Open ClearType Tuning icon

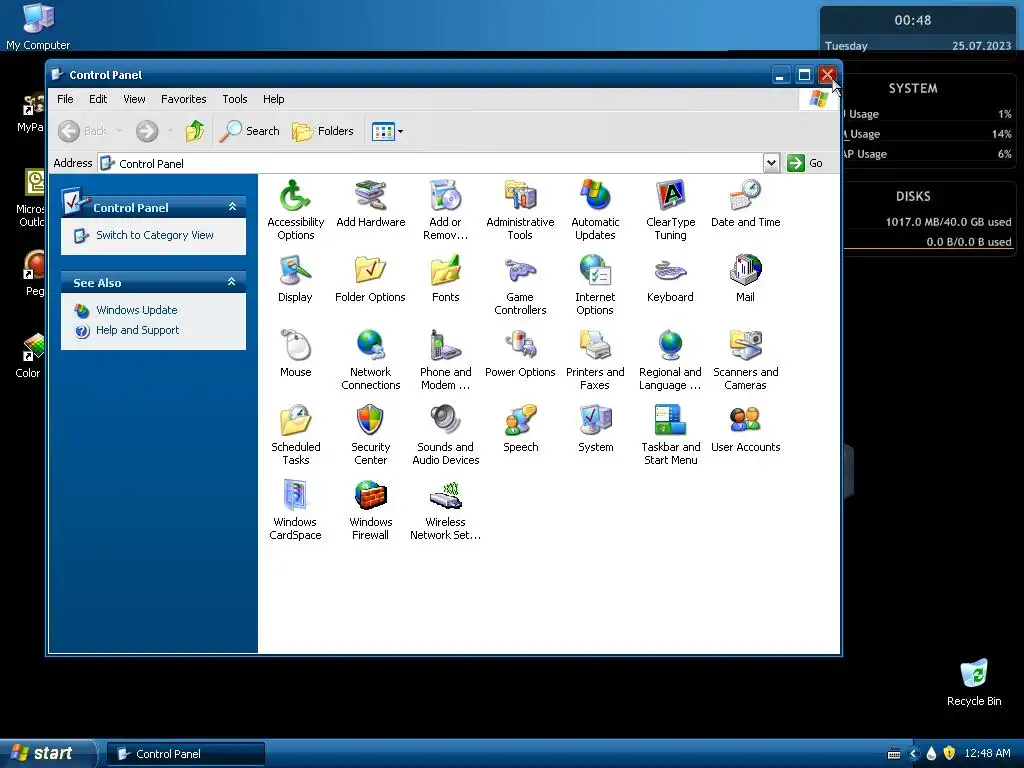pyautogui.click(x=670, y=196)
